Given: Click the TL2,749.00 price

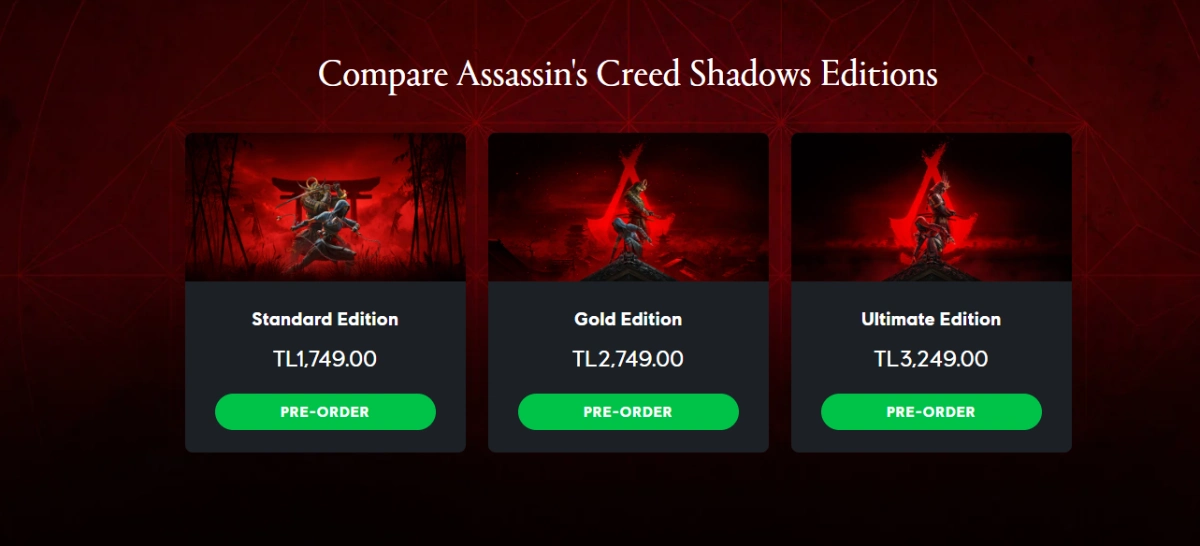Looking at the screenshot, I should 628,359.
